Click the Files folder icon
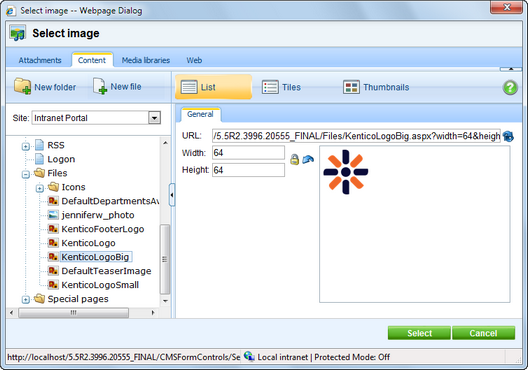This screenshot has width=528, height=370. pos(40,173)
